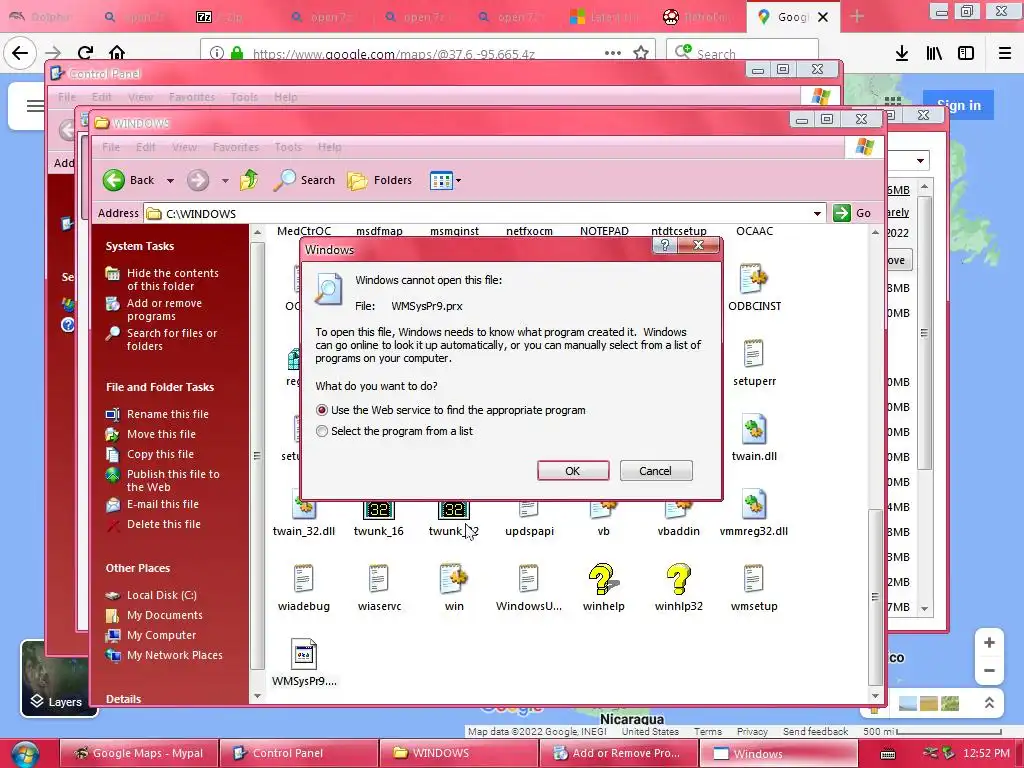
Task: Expand the Address bar dropdown
Action: coord(817,214)
